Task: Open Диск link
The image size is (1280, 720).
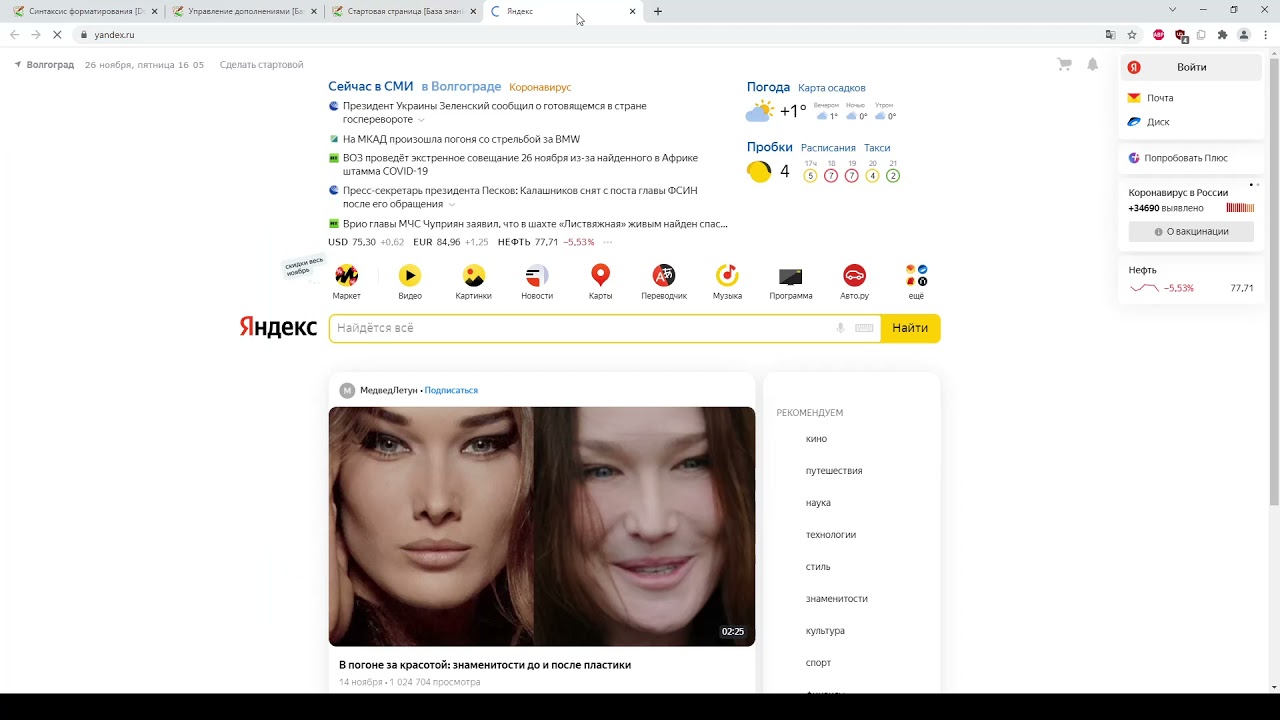Action: click(x=1158, y=122)
